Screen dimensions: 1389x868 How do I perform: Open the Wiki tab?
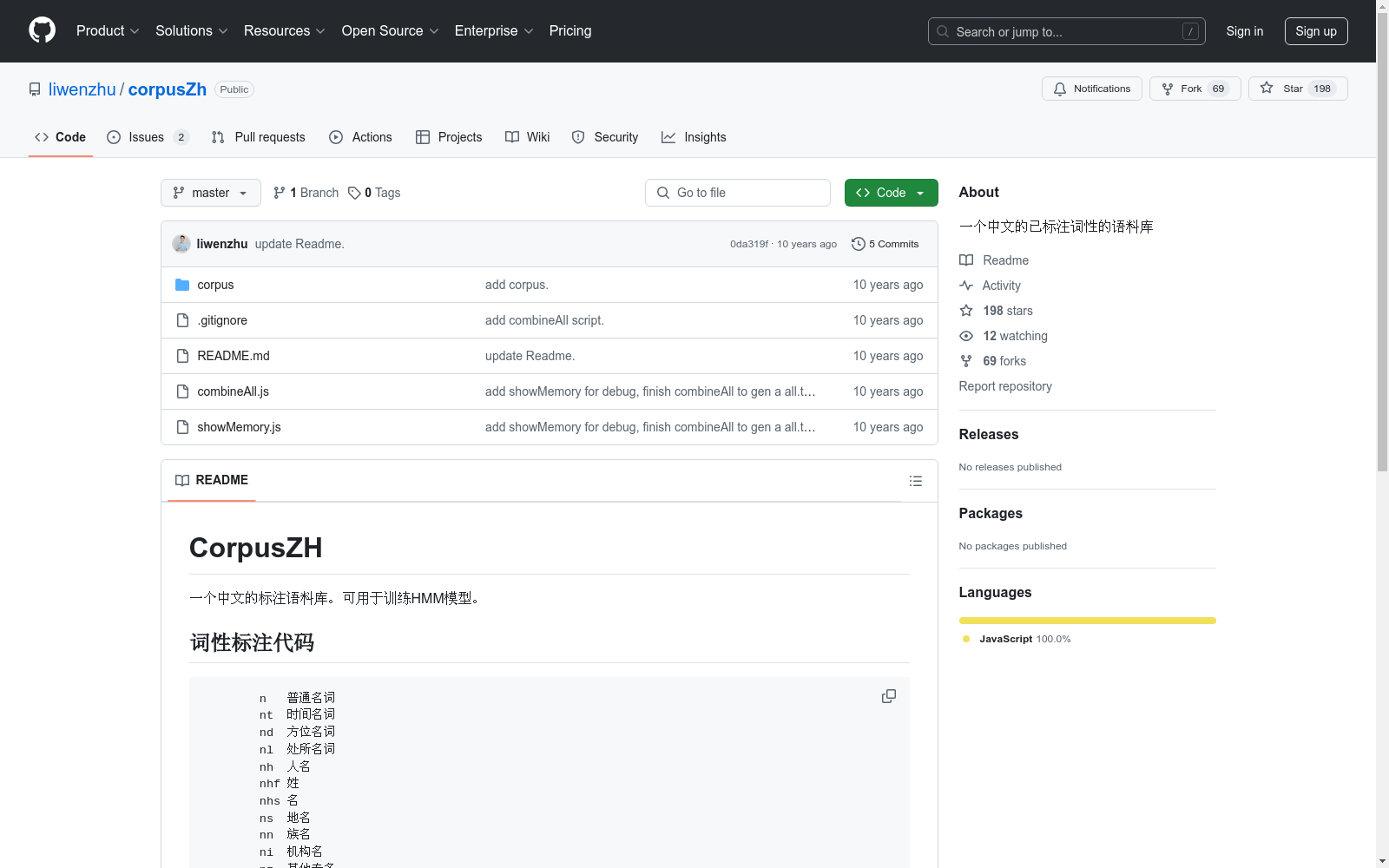(x=528, y=137)
